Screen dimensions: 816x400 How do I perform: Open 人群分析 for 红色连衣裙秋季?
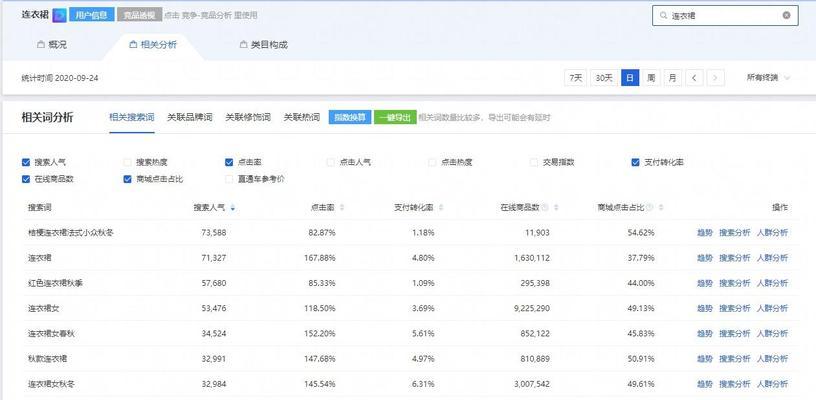(772, 283)
